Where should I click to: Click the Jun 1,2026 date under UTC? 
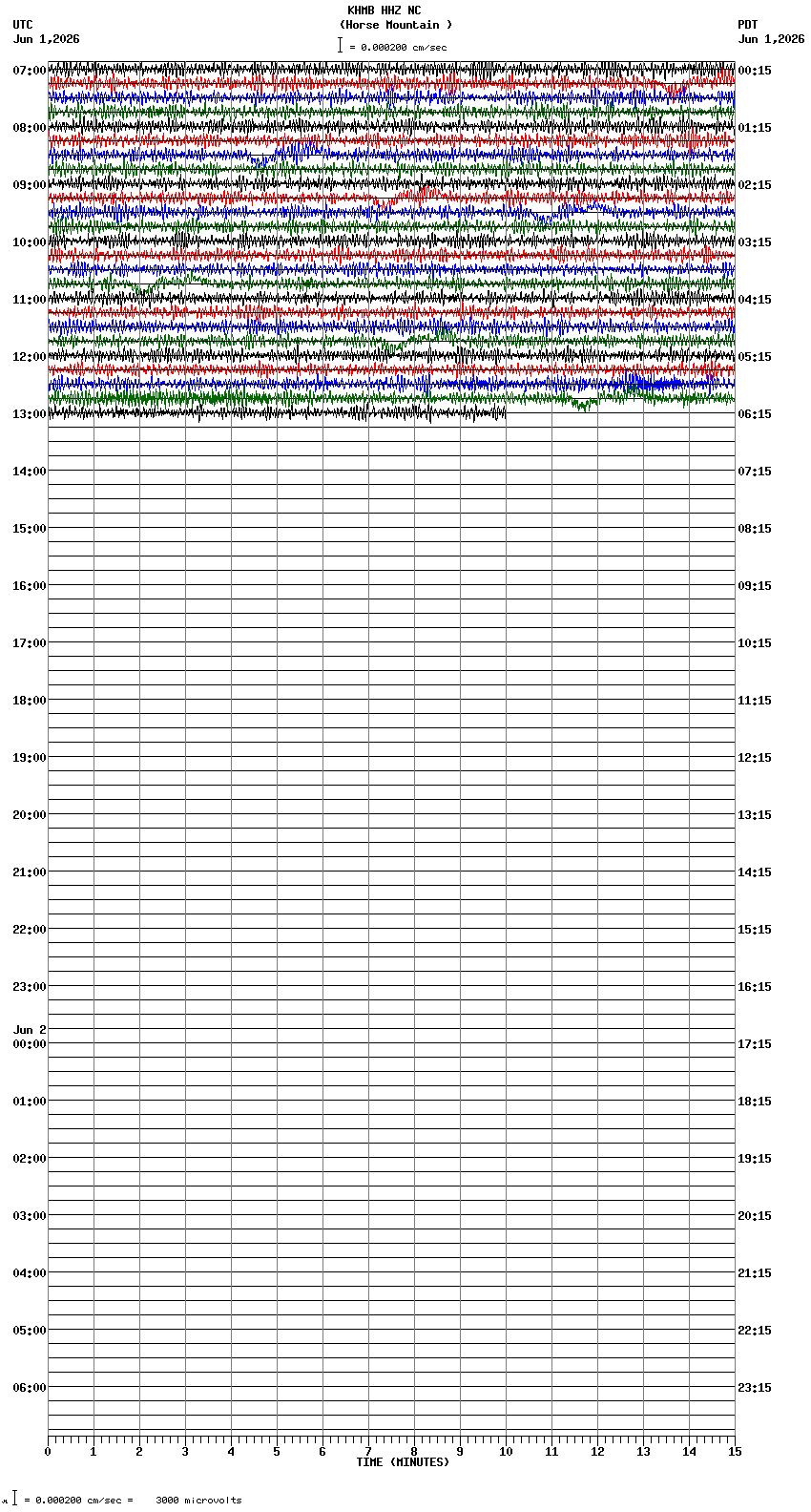coord(47,39)
